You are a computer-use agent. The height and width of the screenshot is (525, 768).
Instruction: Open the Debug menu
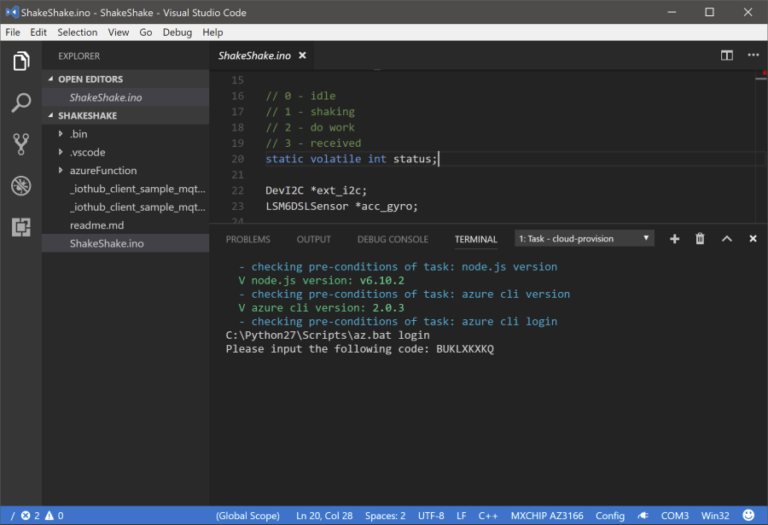click(177, 32)
